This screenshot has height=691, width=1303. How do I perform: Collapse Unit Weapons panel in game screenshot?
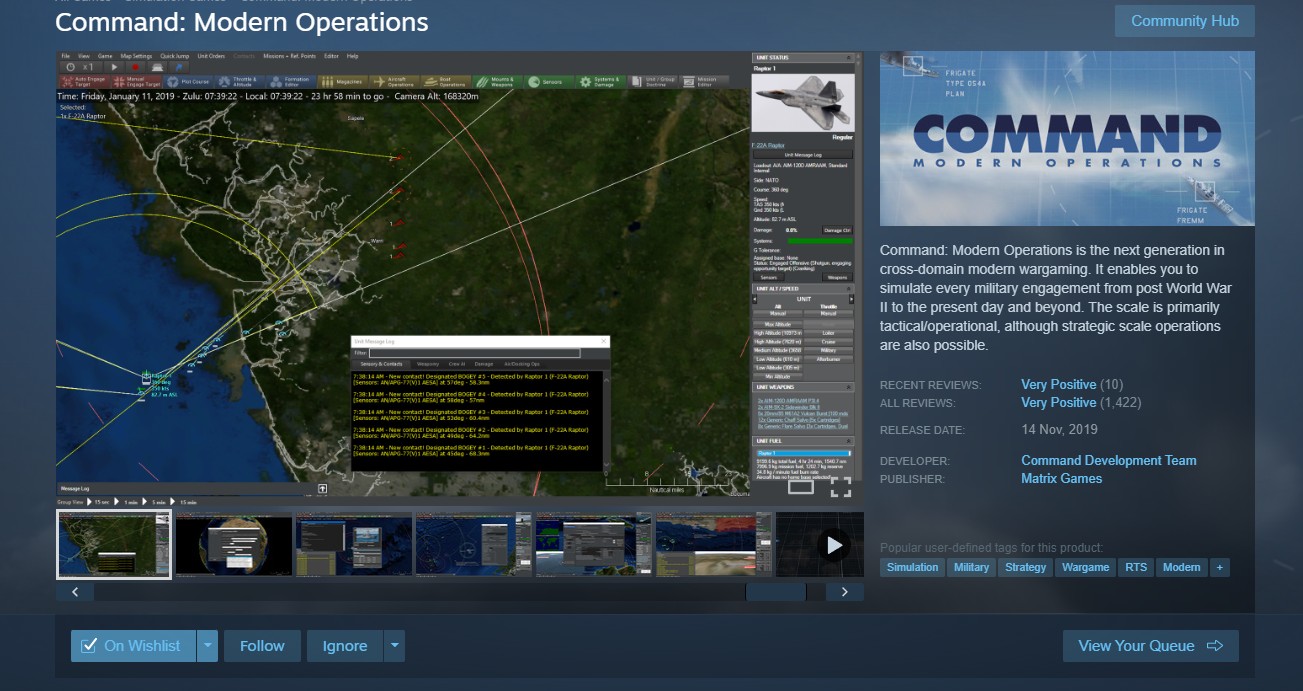[x=848, y=386]
